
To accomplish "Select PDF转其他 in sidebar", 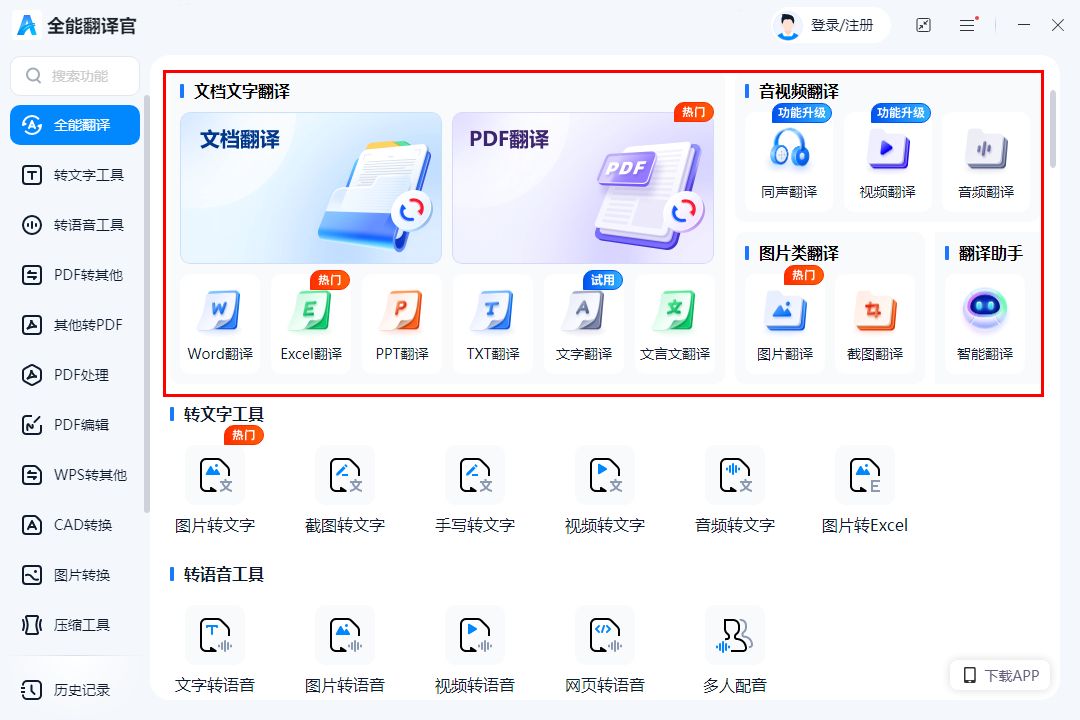I will (75, 275).
